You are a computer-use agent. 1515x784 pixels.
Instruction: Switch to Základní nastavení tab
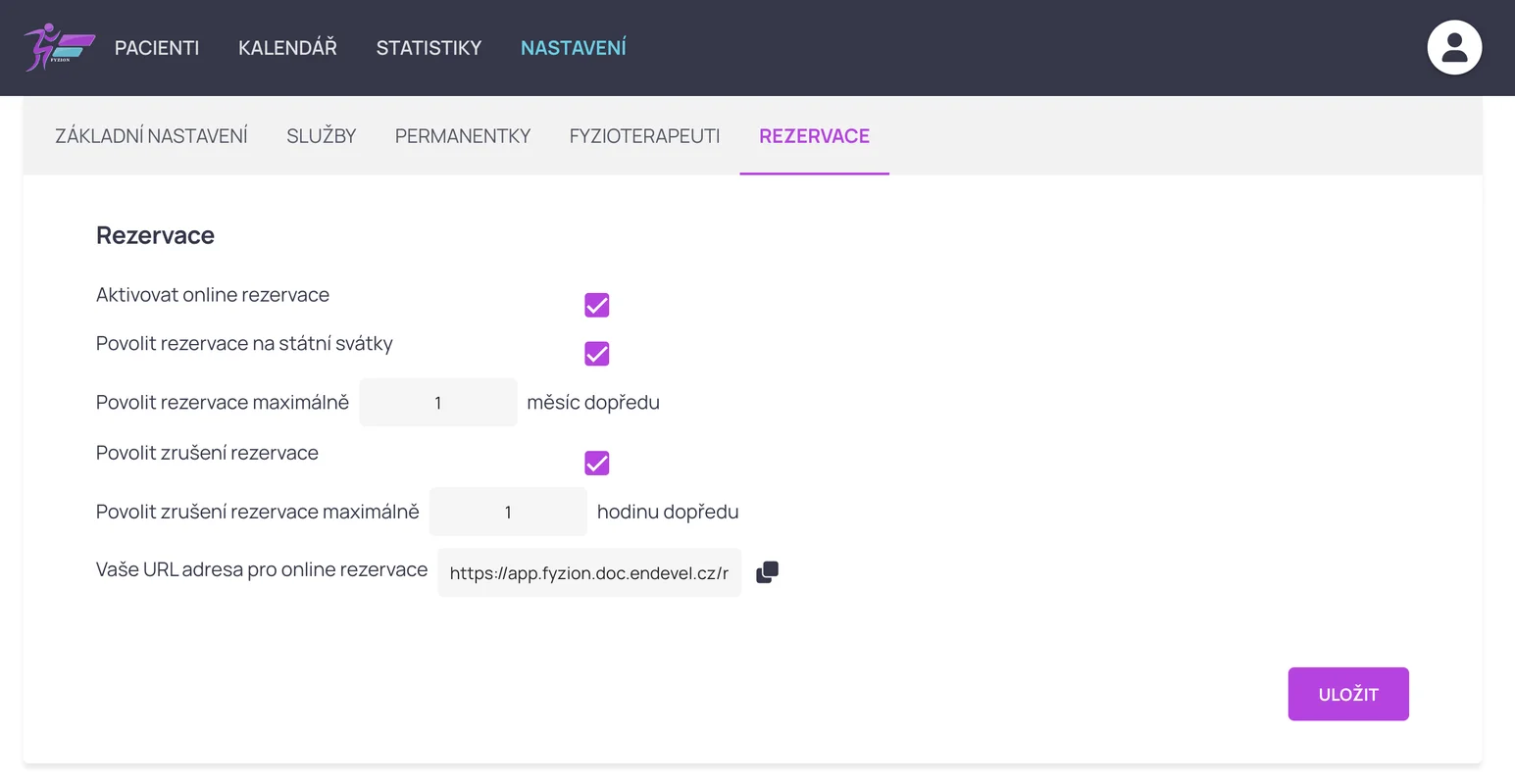[x=151, y=136]
